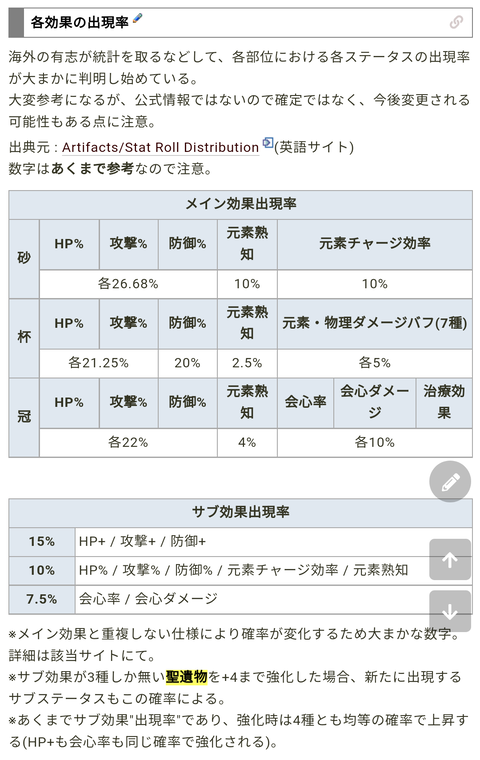Follow the highlighted 聖遺物 link

coord(187,677)
